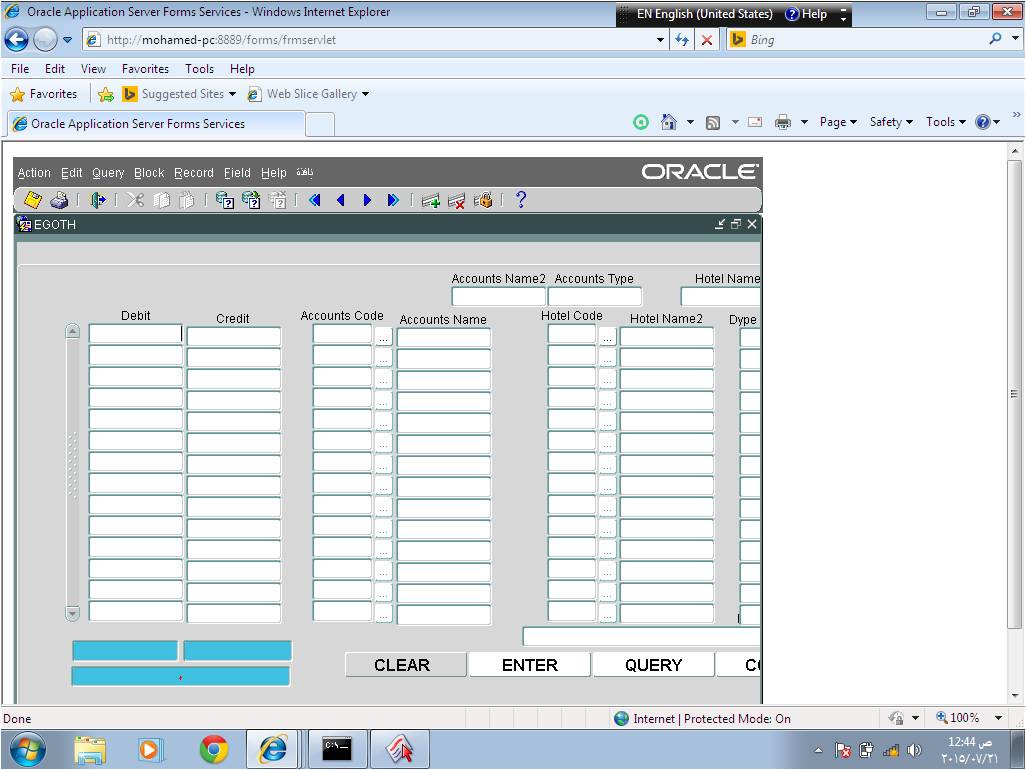Open the Record menu in Oracle Forms

click(x=193, y=173)
